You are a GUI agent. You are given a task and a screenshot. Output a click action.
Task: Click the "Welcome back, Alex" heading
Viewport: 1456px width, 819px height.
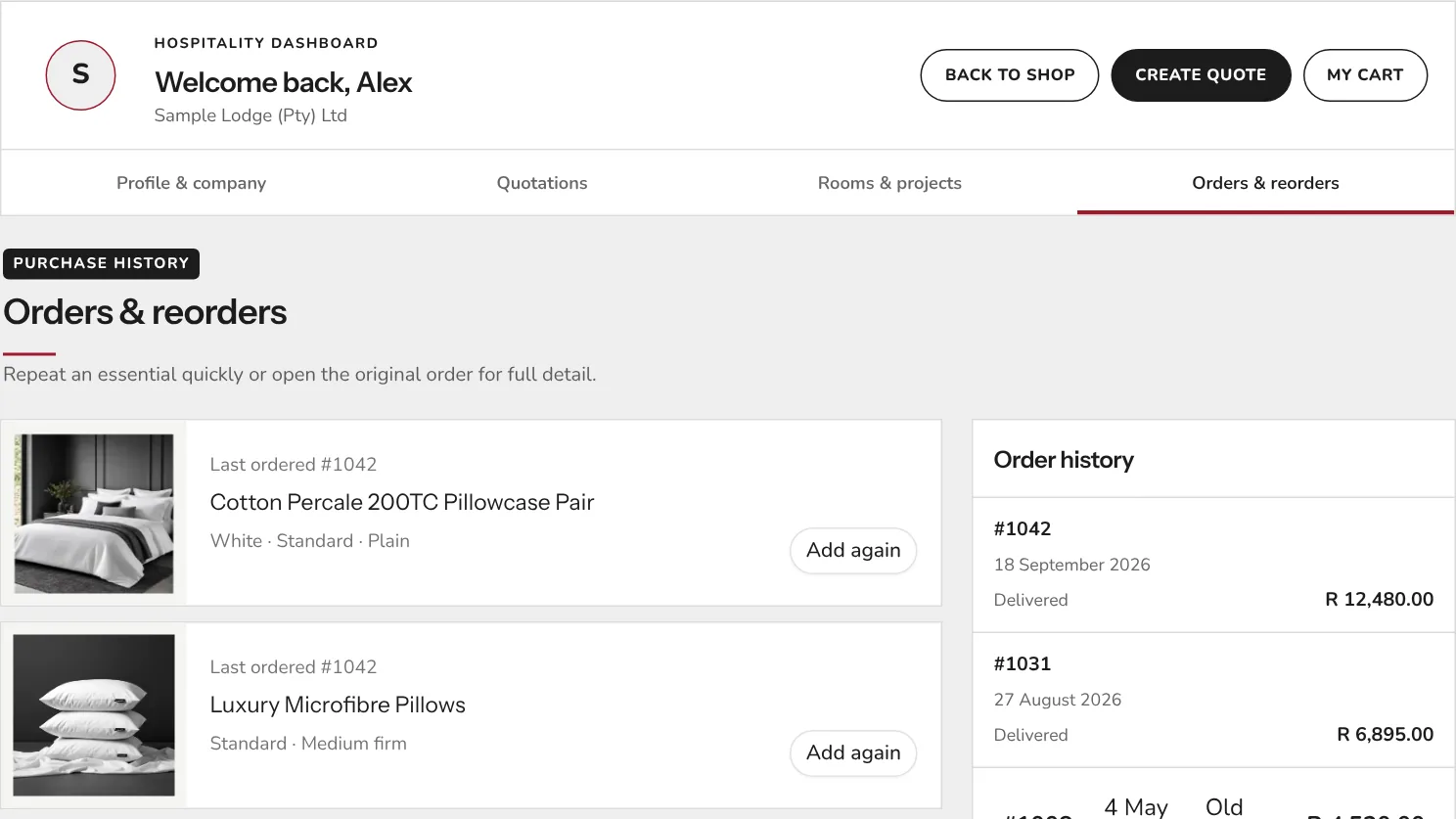(284, 82)
